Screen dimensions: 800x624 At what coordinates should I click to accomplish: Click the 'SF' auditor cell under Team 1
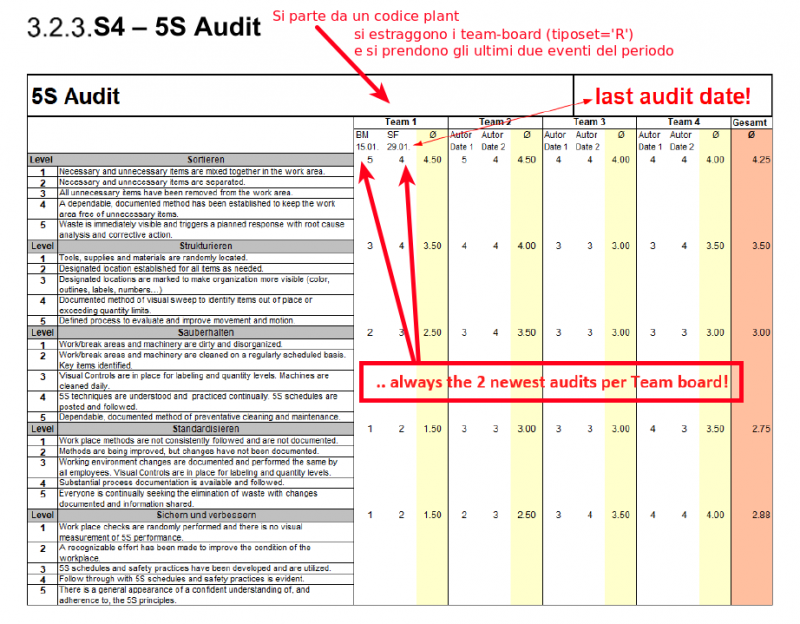tap(393, 135)
